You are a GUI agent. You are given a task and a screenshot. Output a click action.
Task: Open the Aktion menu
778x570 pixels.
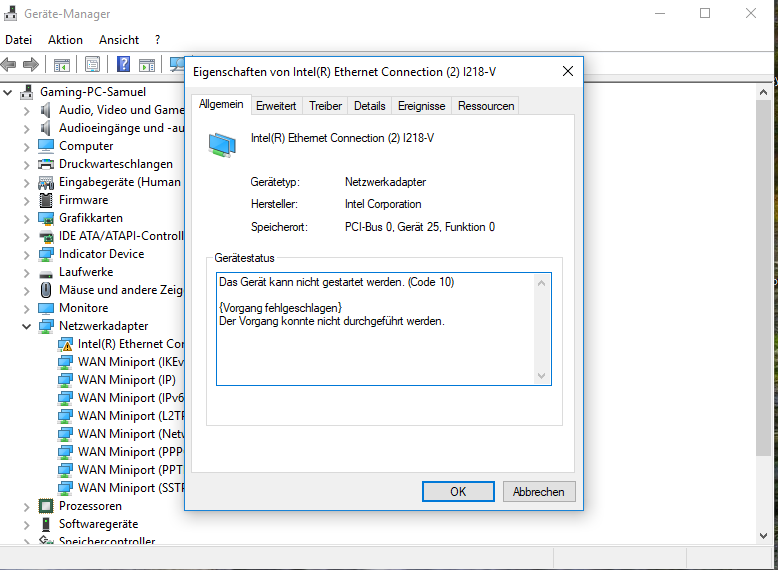65,40
